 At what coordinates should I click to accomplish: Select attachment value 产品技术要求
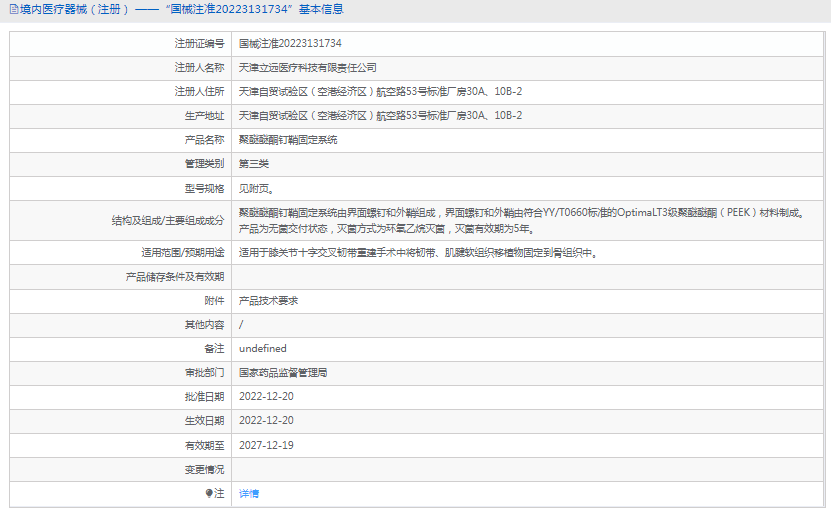(x=268, y=301)
